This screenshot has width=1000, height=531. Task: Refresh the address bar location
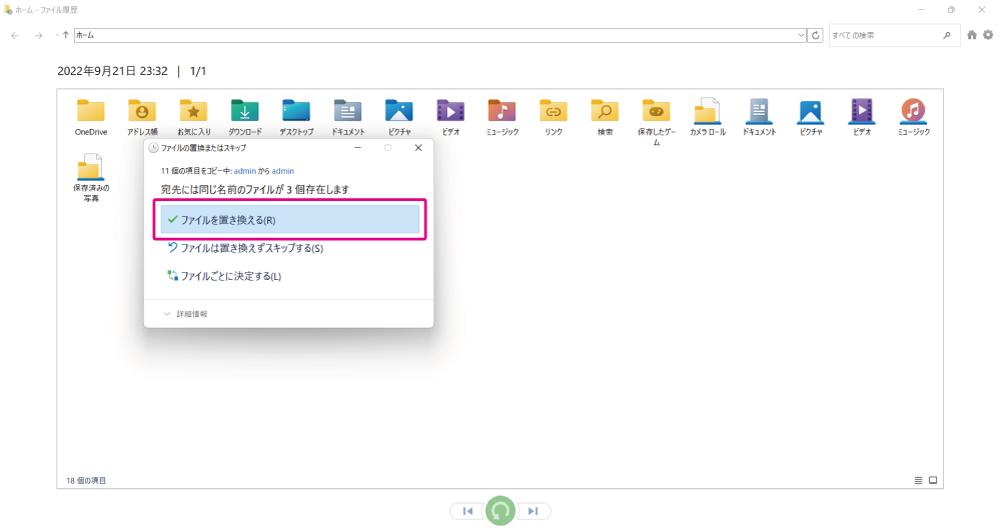point(816,35)
